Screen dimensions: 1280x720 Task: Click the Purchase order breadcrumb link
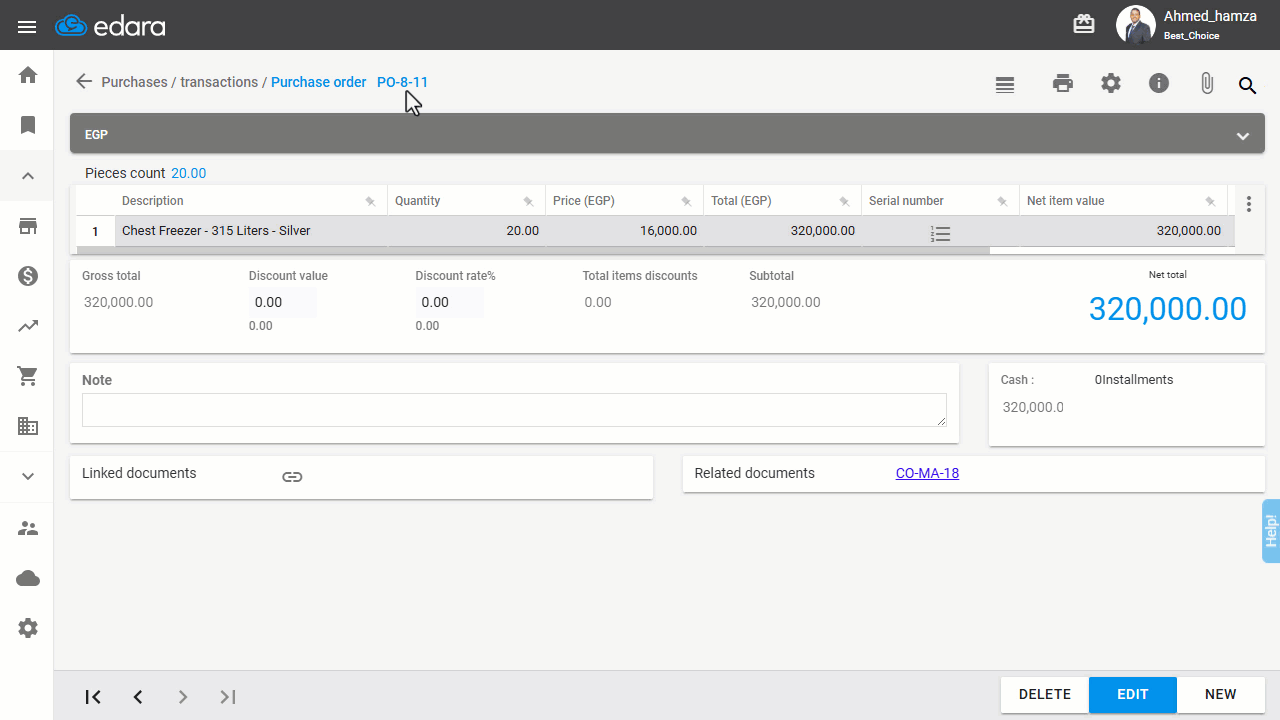pos(318,82)
